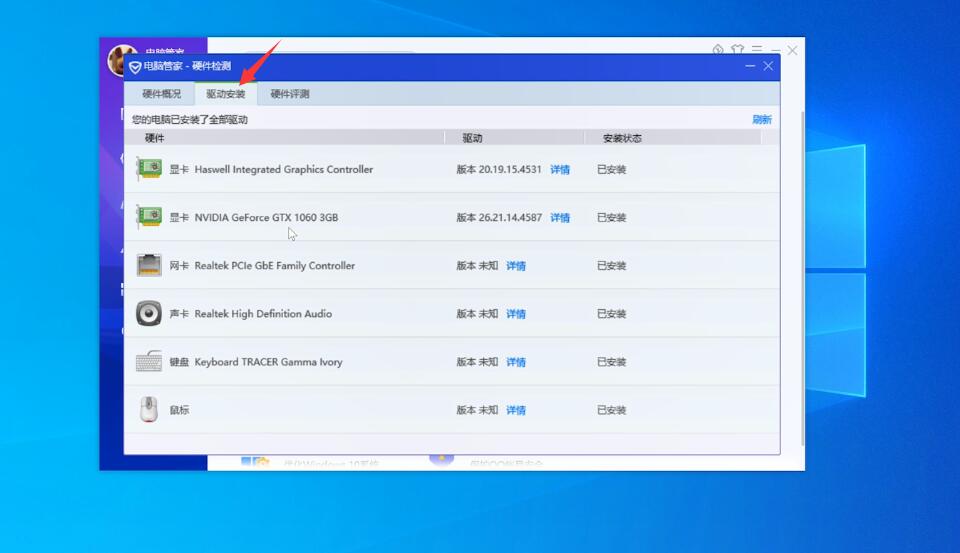Click 已安装 status in 鼠标 row
Screen dimensions: 960x553
[612, 410]
